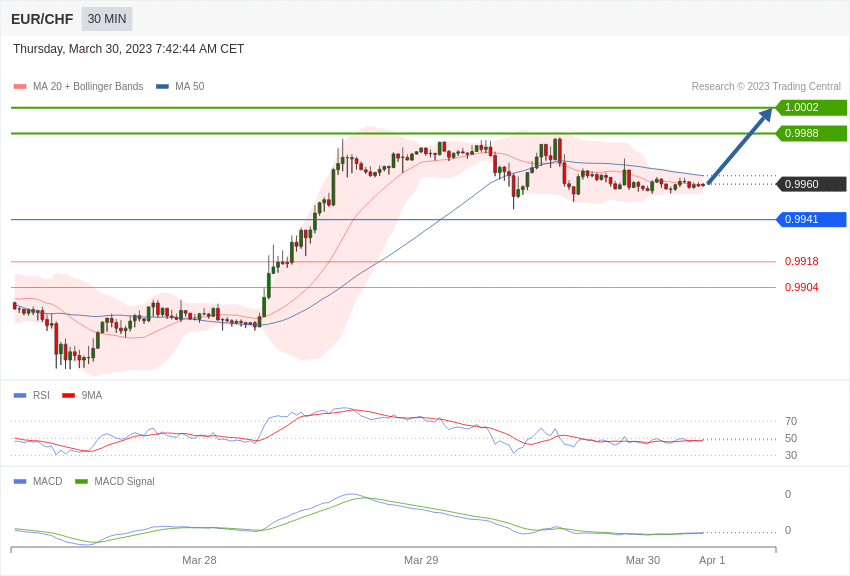The height and width of the screenshot is (576, 850).
Task: Click the pink MA 20 legend swatch
Action: (x=20, y=87)
